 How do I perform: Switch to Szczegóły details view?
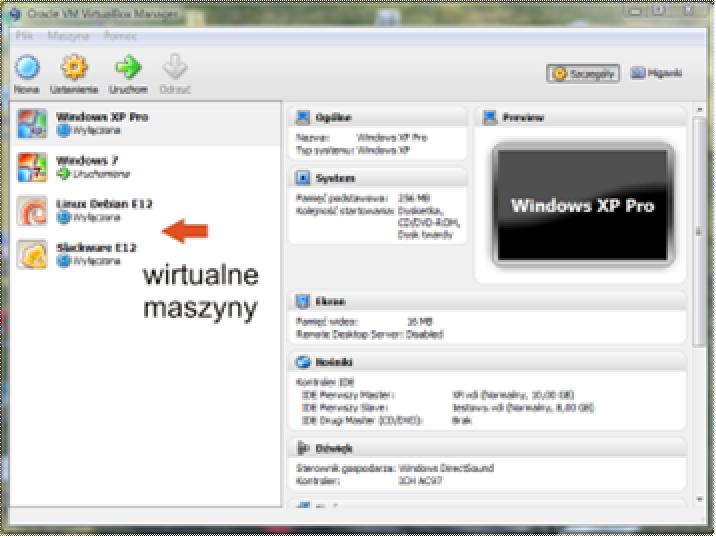pyautogui.click(x=583, y=73)
